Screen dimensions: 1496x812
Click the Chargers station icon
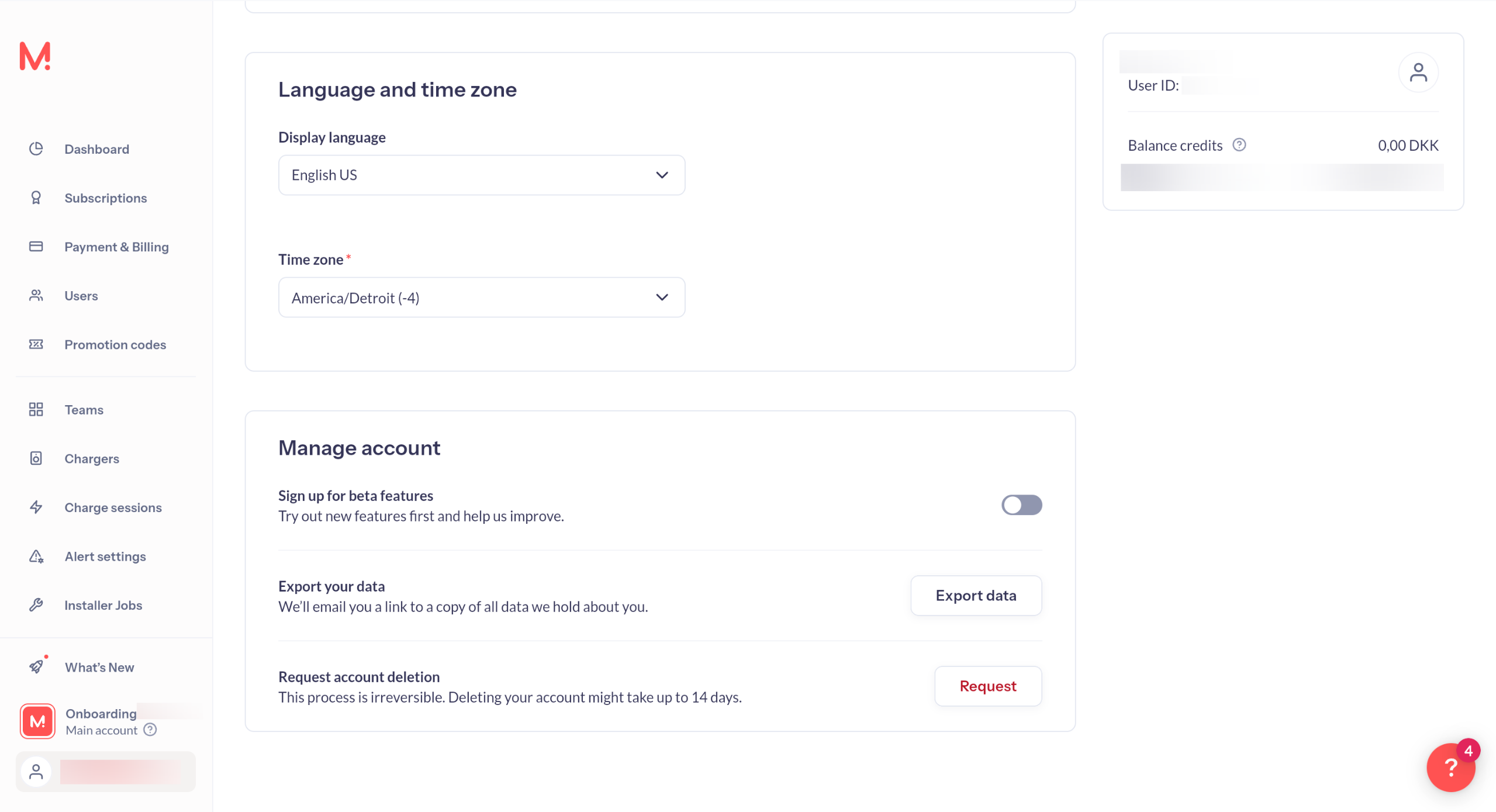tap(36, 458)
